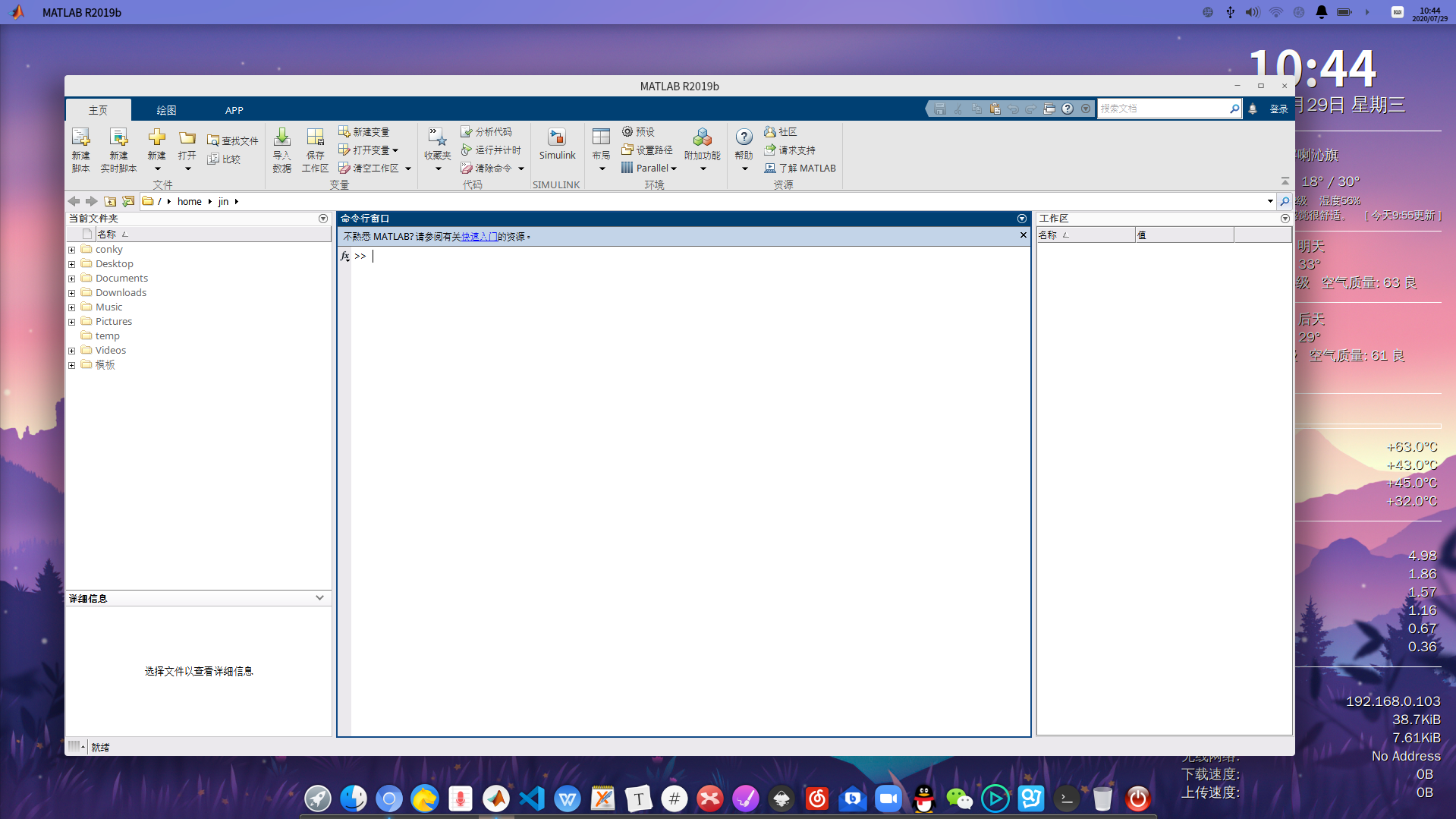Open 预设 preferences
This screenshot has width=1456, height=819.
(x=638, y=132)
